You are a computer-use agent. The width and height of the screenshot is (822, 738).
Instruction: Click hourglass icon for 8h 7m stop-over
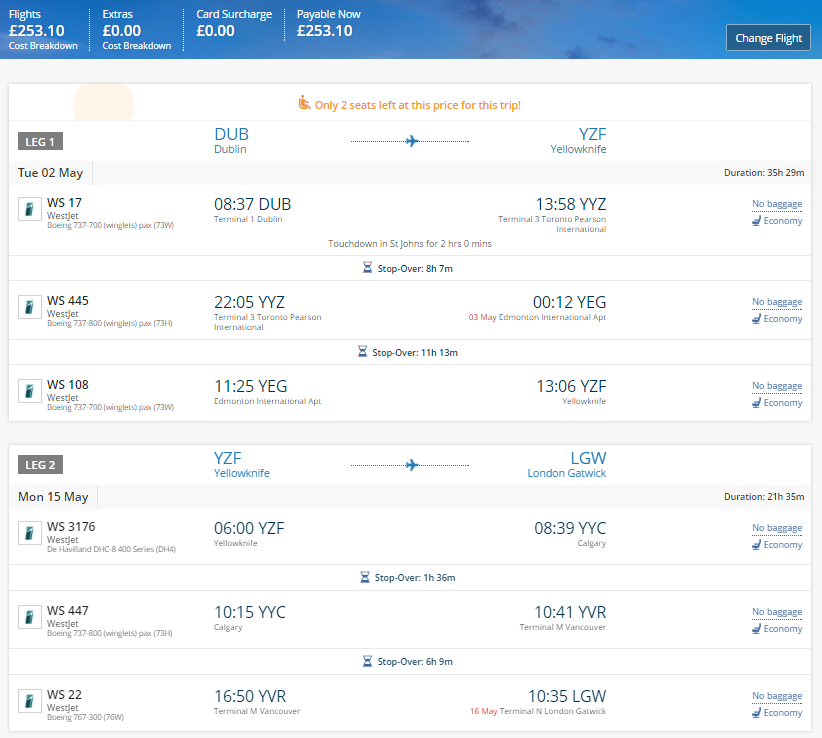click(x=367, y=268)
